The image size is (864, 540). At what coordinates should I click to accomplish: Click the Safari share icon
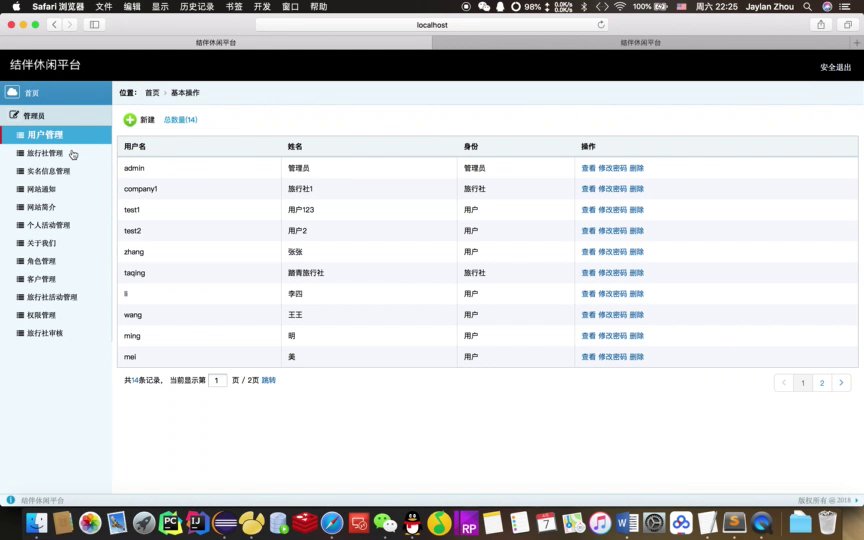[821, 25]
